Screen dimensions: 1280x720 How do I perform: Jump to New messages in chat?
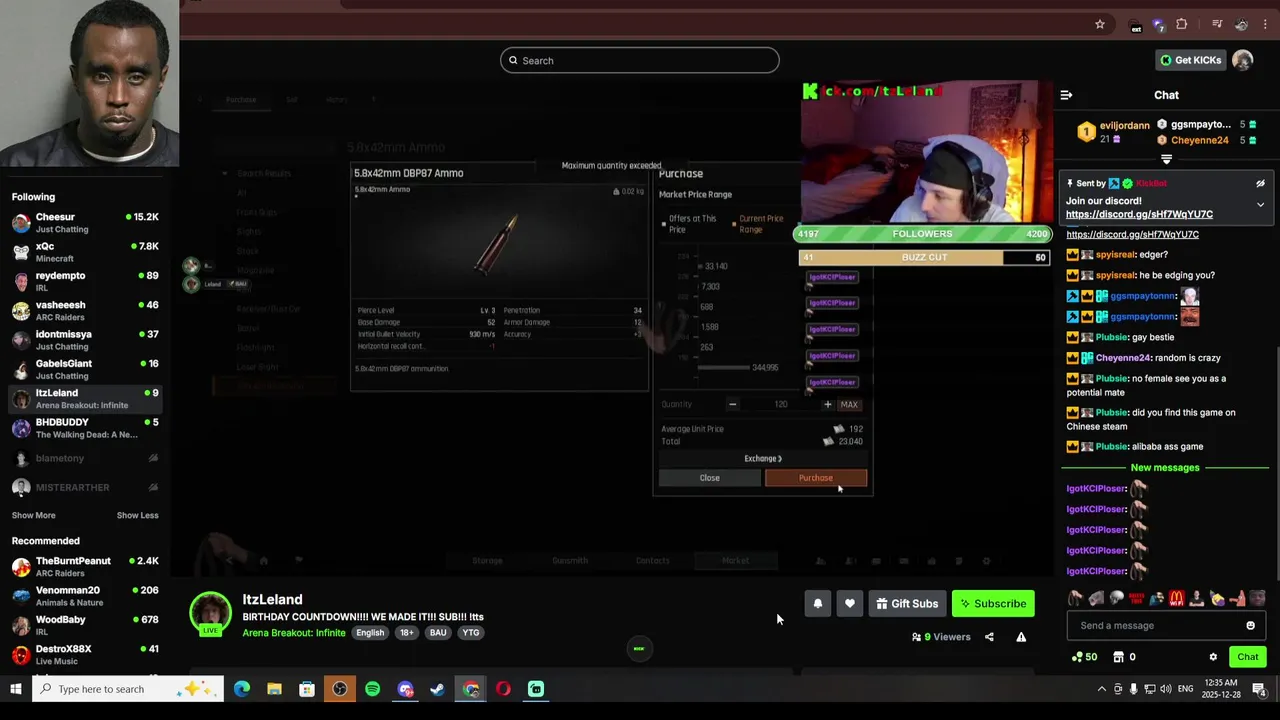point(1164,468)
